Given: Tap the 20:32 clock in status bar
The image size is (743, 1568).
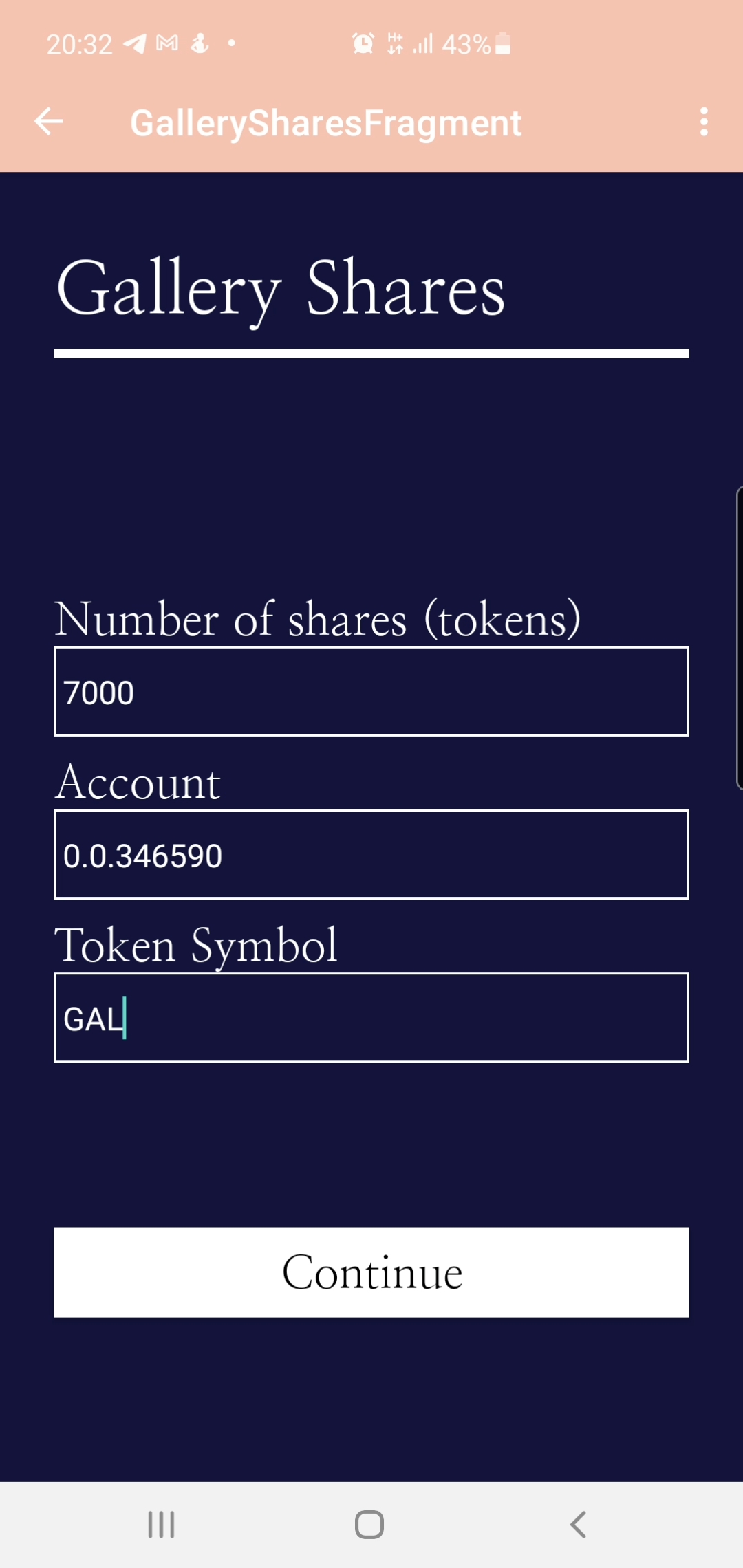Looking at the screenshot, I should 79,45.
